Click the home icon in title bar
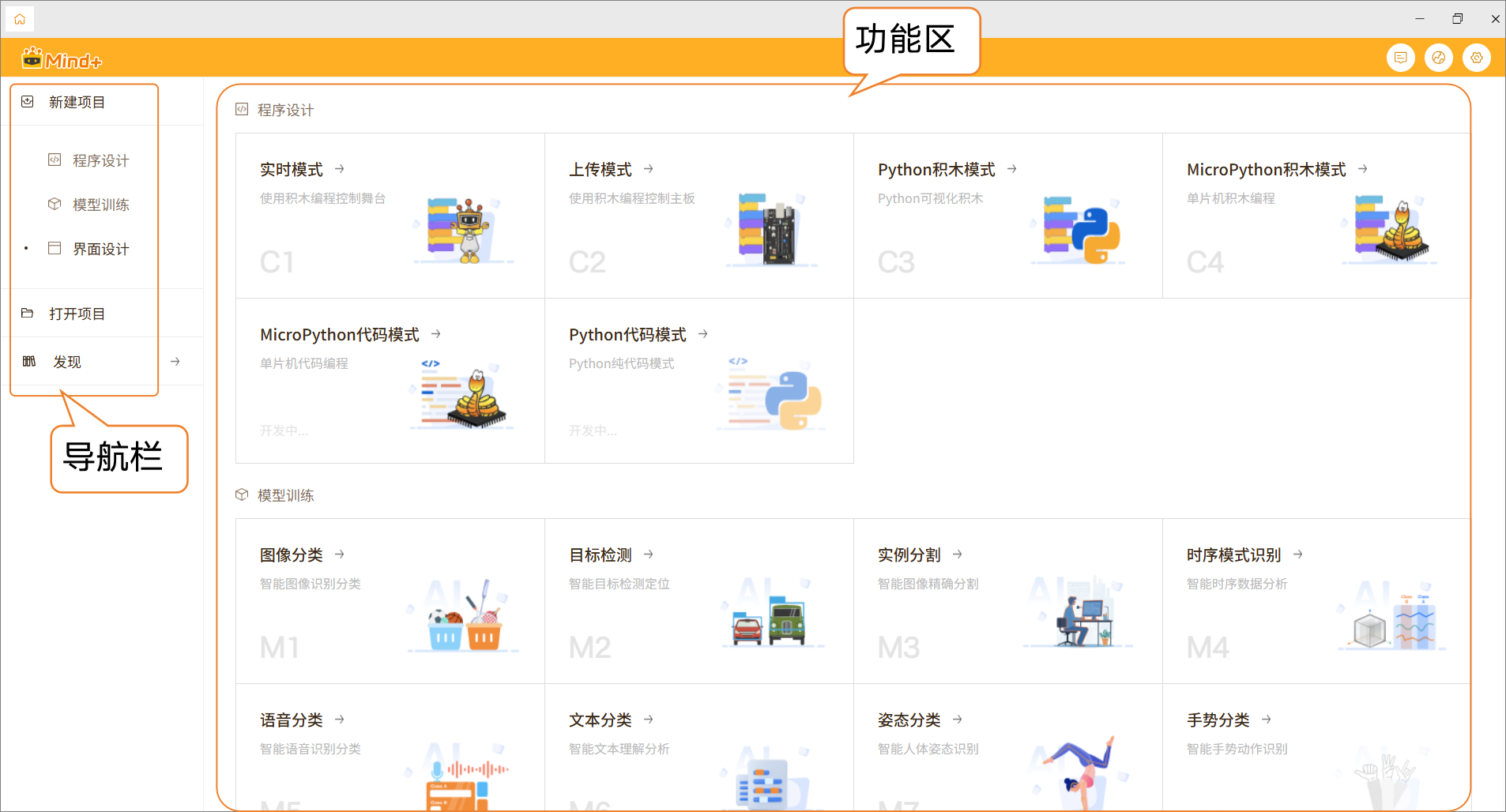This screenshot has width=1506, height=812. (x=20, y=19)
